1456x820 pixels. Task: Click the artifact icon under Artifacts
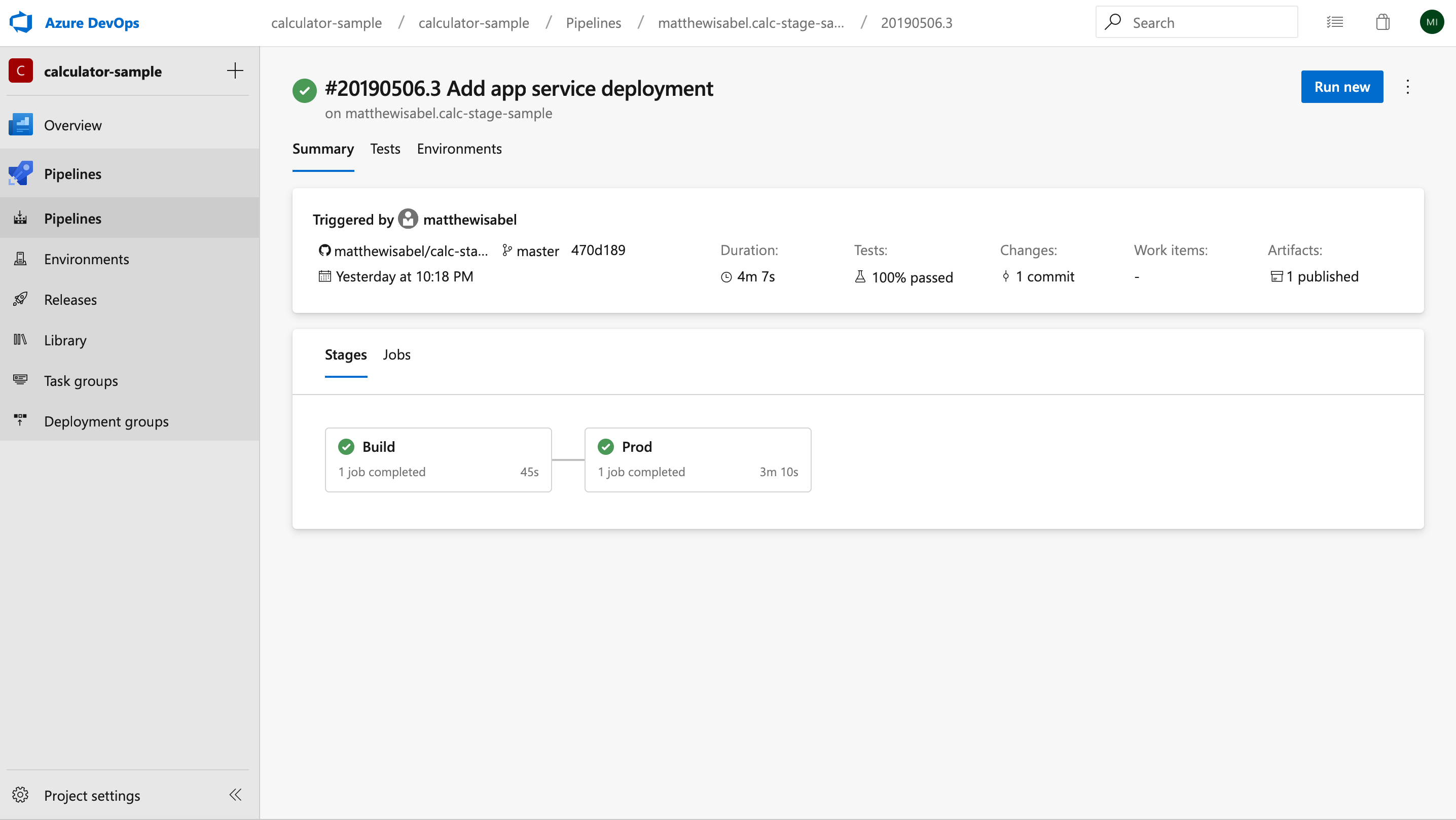point(1276,276)
